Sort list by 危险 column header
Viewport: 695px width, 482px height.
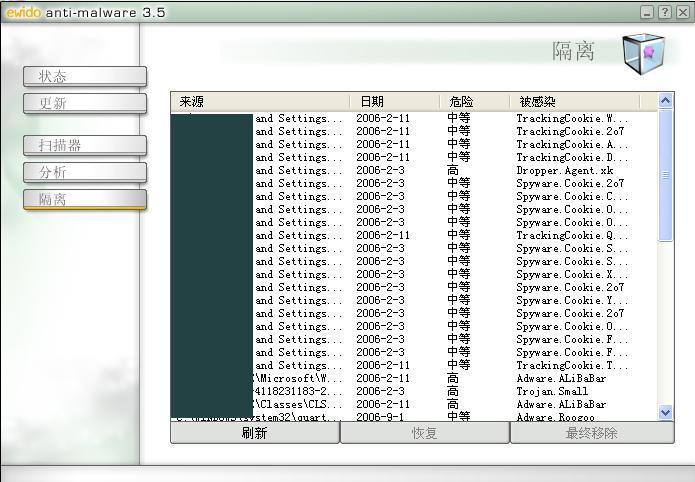click(474, 102)
